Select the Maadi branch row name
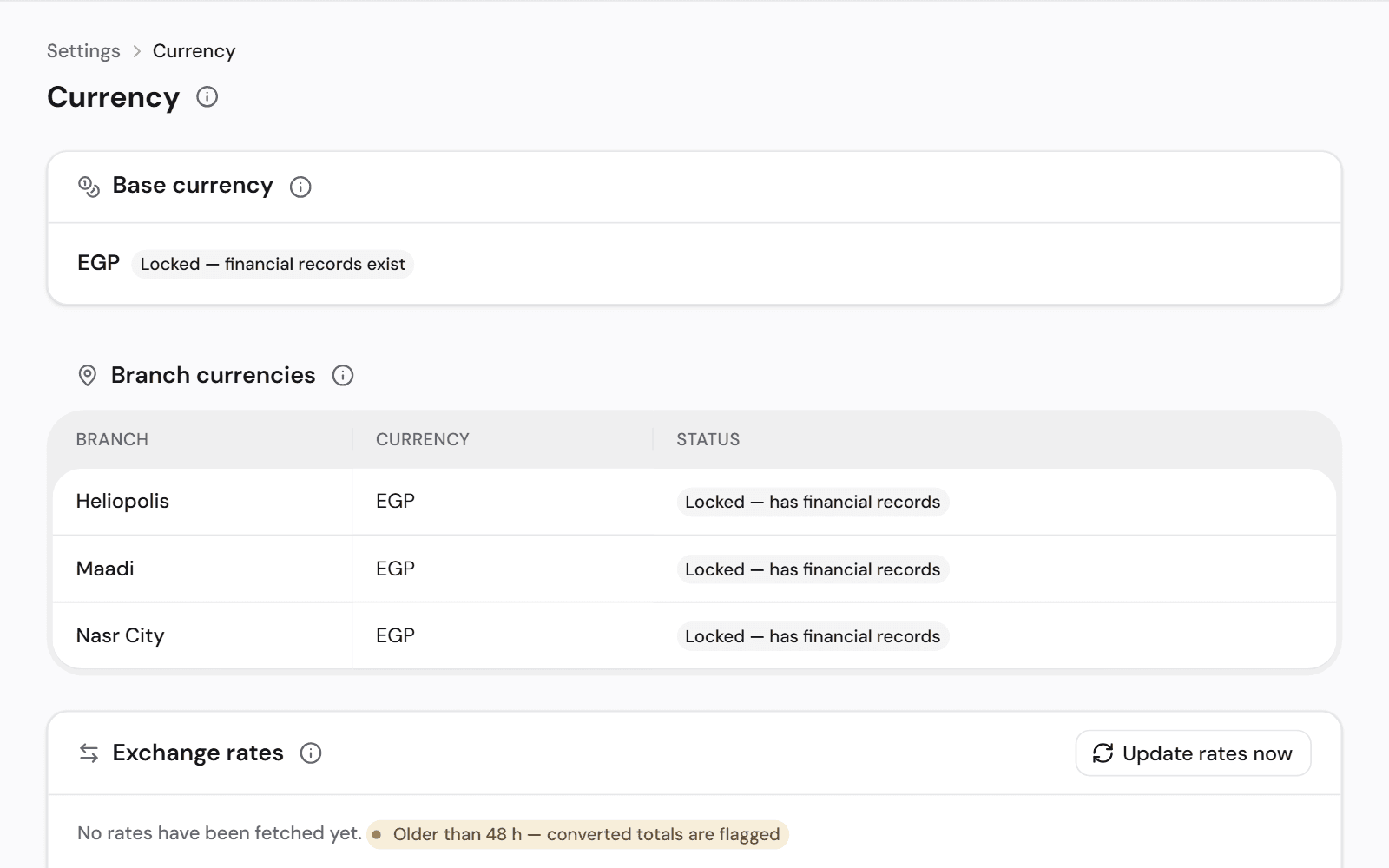 tap(105, 569)
